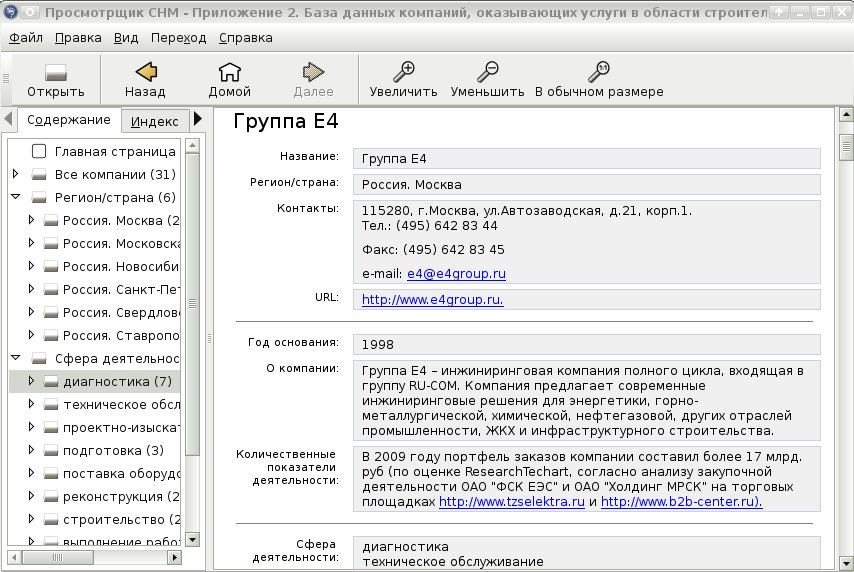The width and height of the screenshot is (854, 572).
Task: Select the Россия. Свердловская tree item
Action: coord(121,313)
